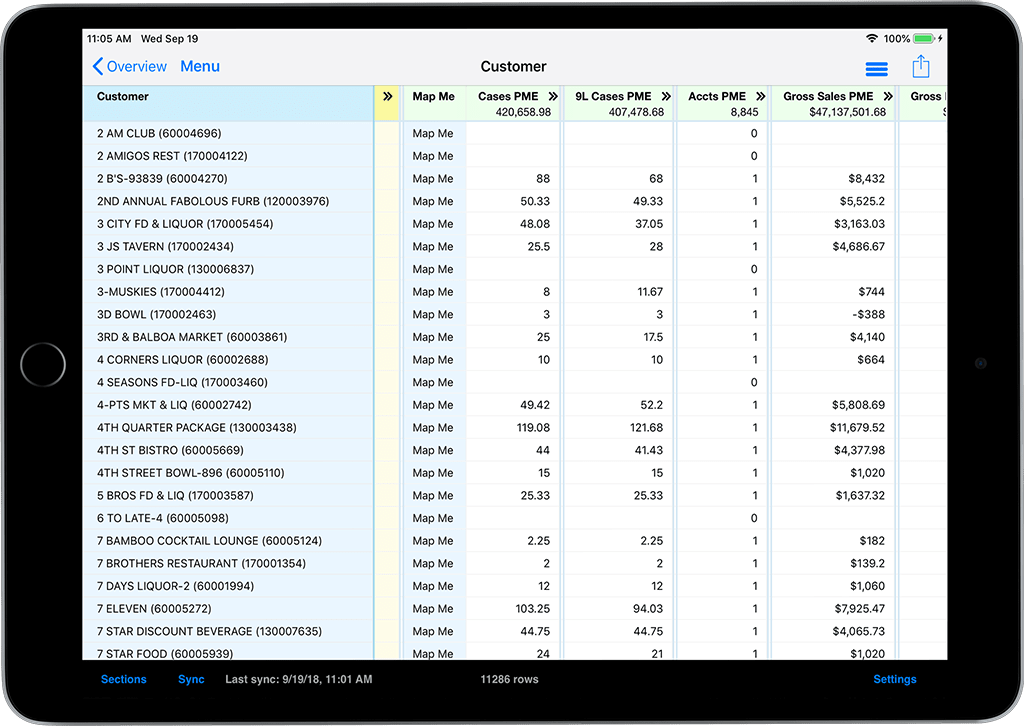Tap the 11286 rows count label
The height and width of the screenshot is (726, 1024).
[x=509, y=679]
